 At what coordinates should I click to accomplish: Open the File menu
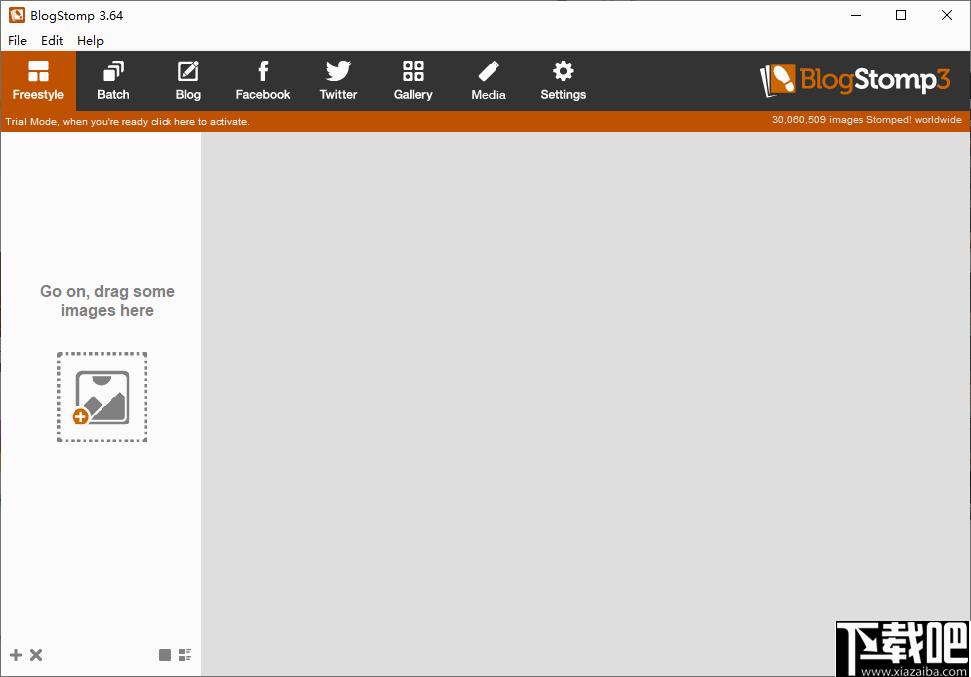pos(17,41)
